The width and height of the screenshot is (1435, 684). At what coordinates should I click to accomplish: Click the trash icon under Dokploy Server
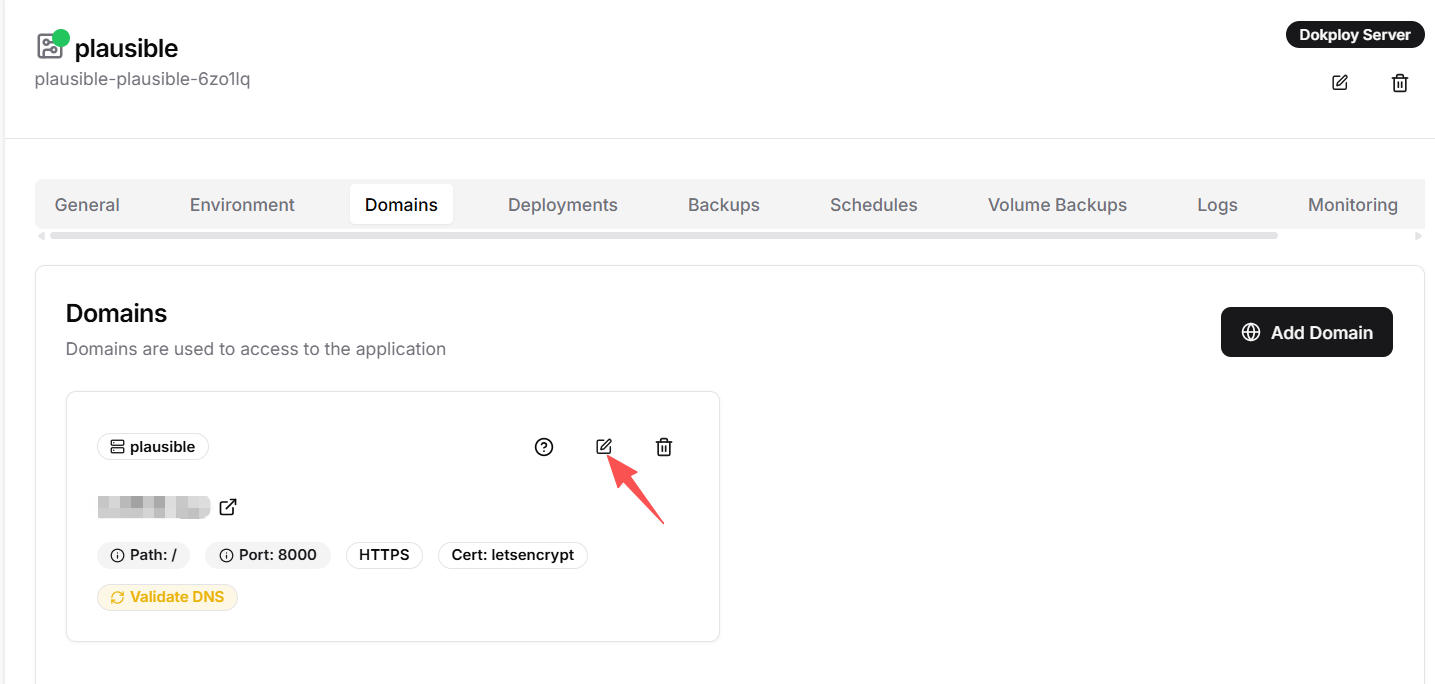click(x=1400, y=83)
